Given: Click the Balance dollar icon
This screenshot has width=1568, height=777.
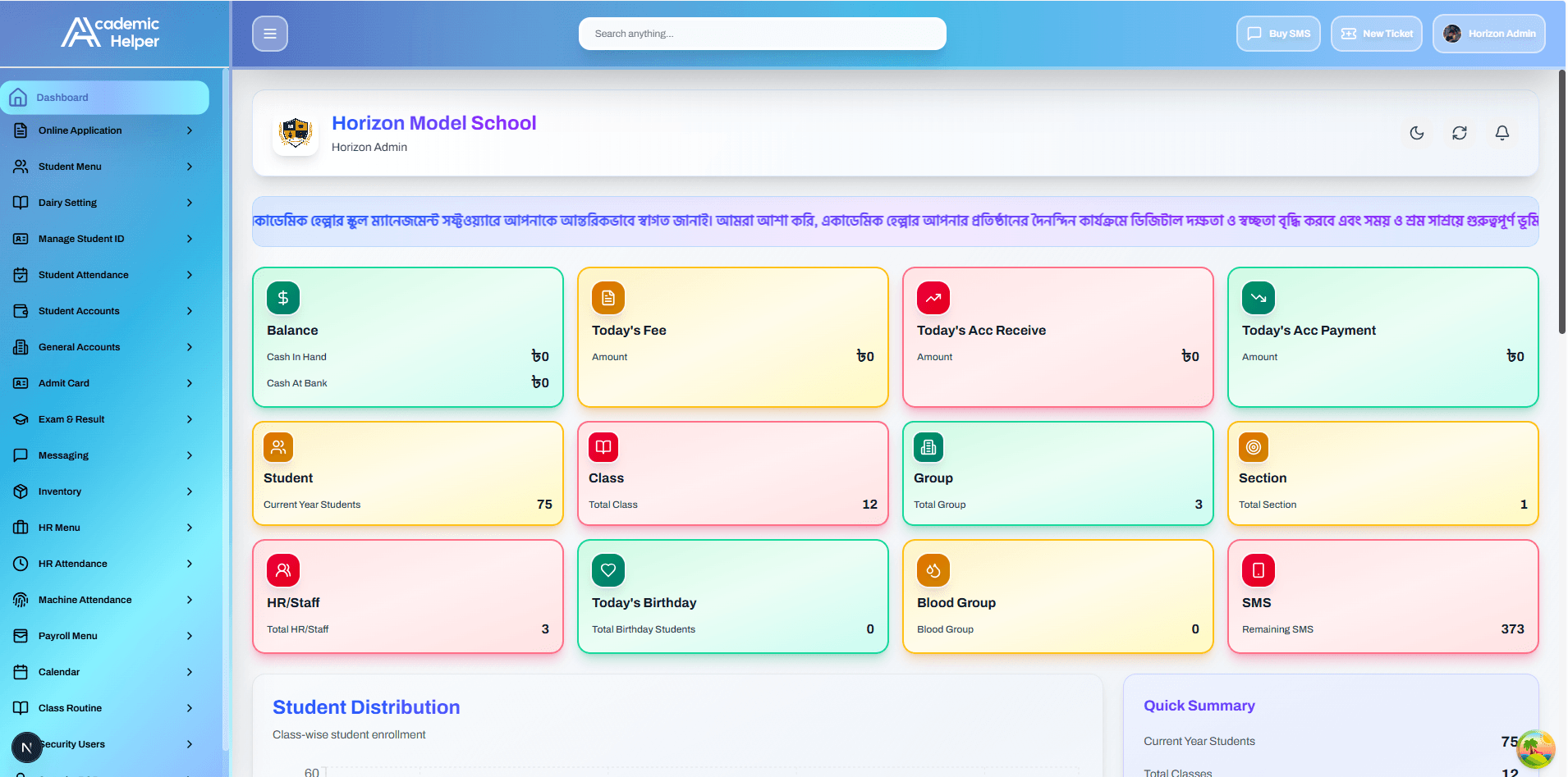Looking at the screenshot, I should click(x=283, y=298).
